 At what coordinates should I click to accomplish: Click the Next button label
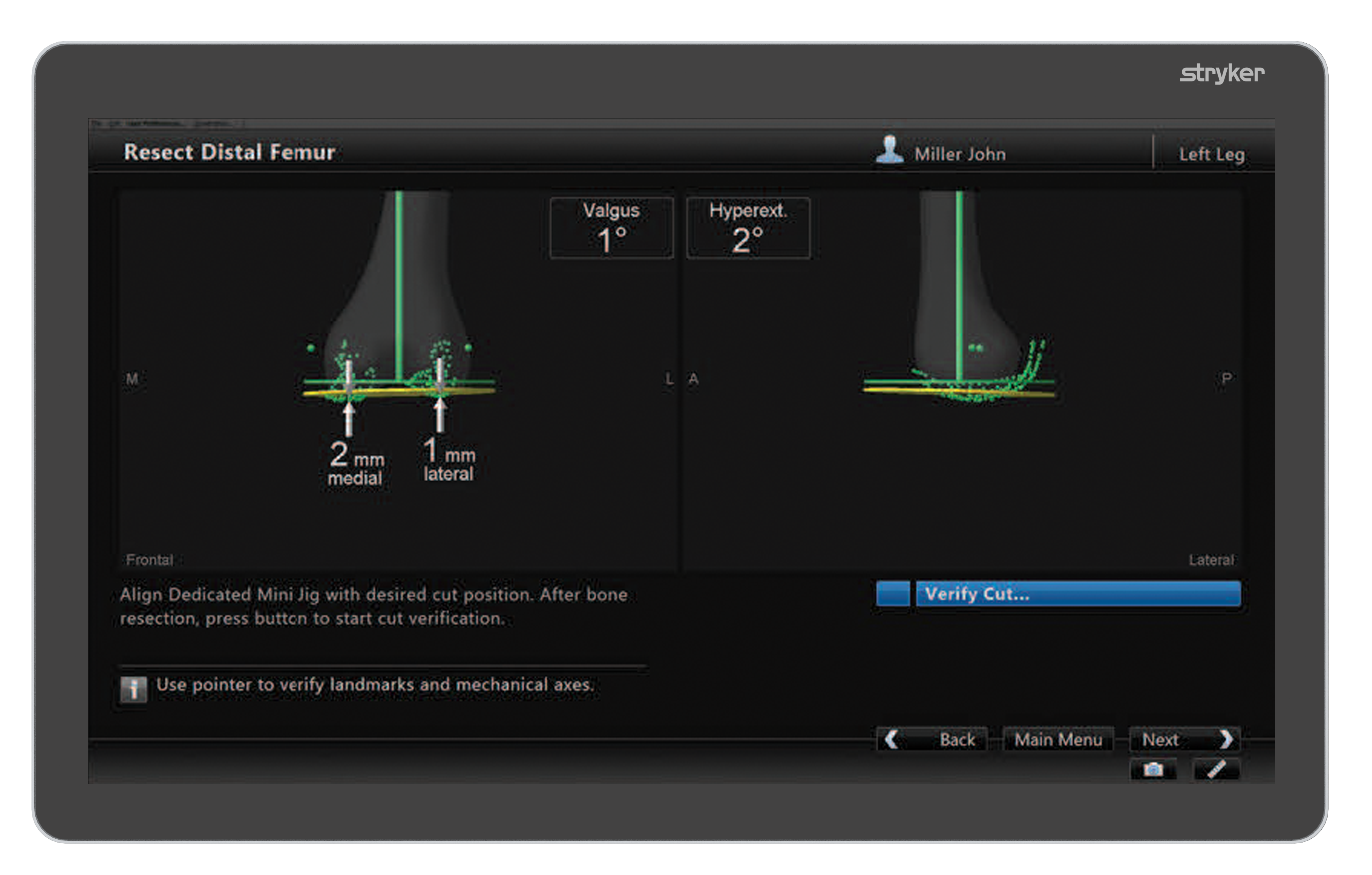1160,739
